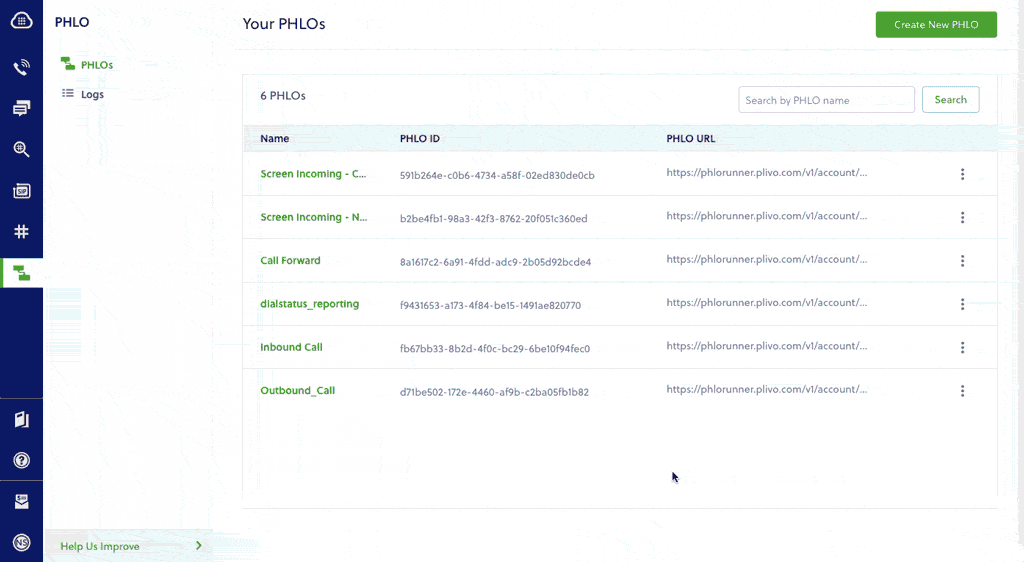
Task: Click the 6 PHLOs count label
Action: pos(283,95)
